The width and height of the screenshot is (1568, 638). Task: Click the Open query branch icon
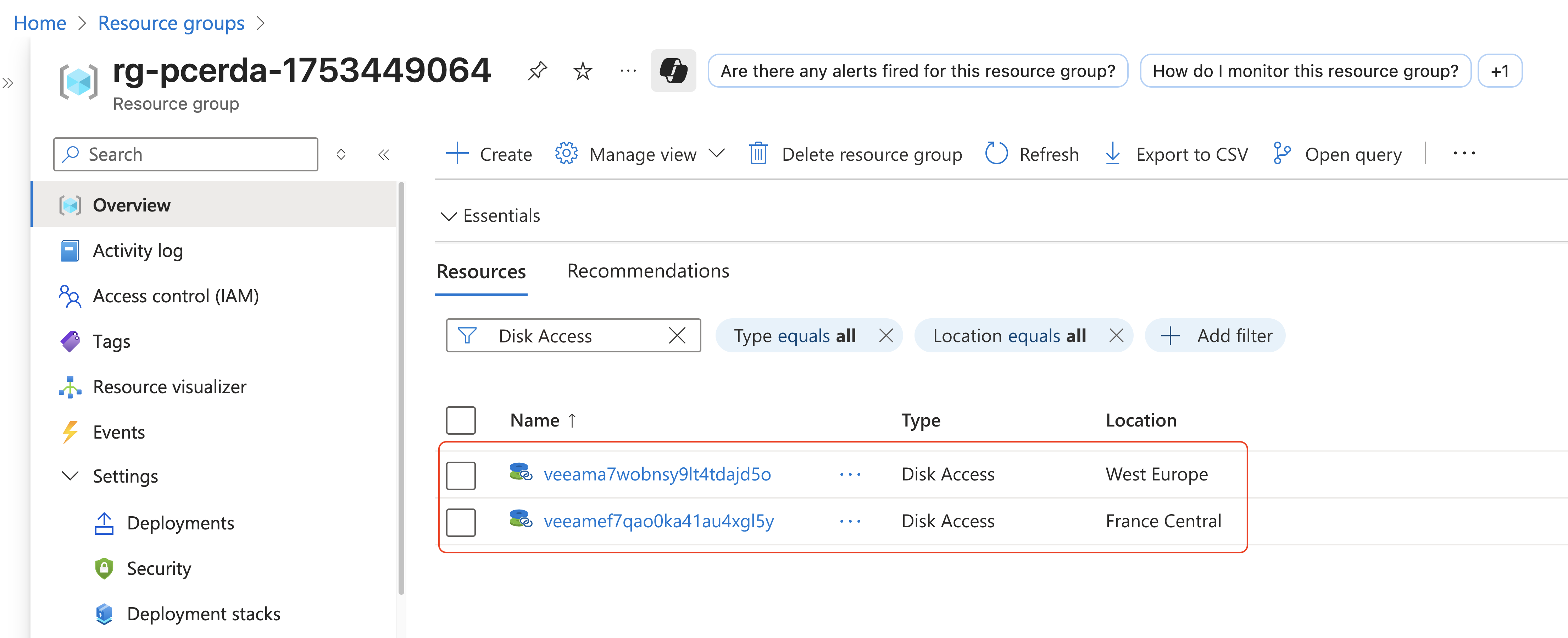(1281, 154)
